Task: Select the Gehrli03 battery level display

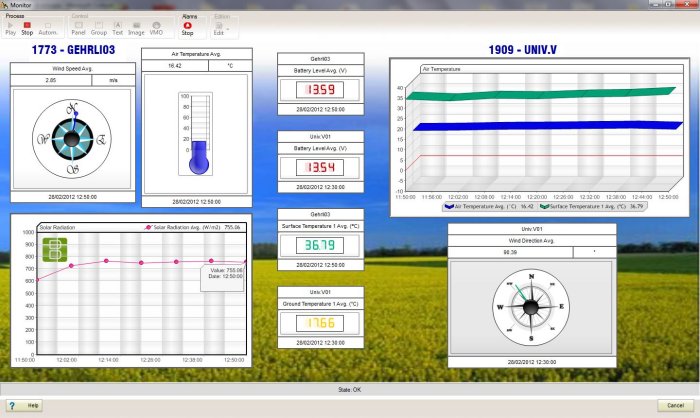Action: pos(321,91)
